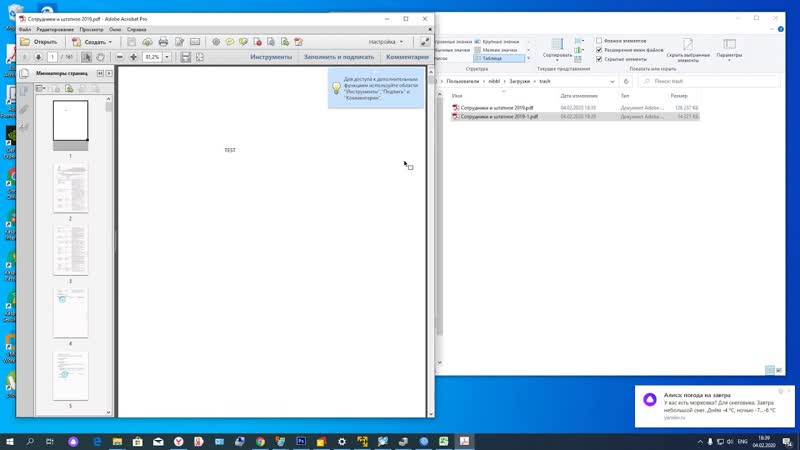Screen dimensions: 800x450
Task: Go to next page with down arrow
Action: click(38, 57)
